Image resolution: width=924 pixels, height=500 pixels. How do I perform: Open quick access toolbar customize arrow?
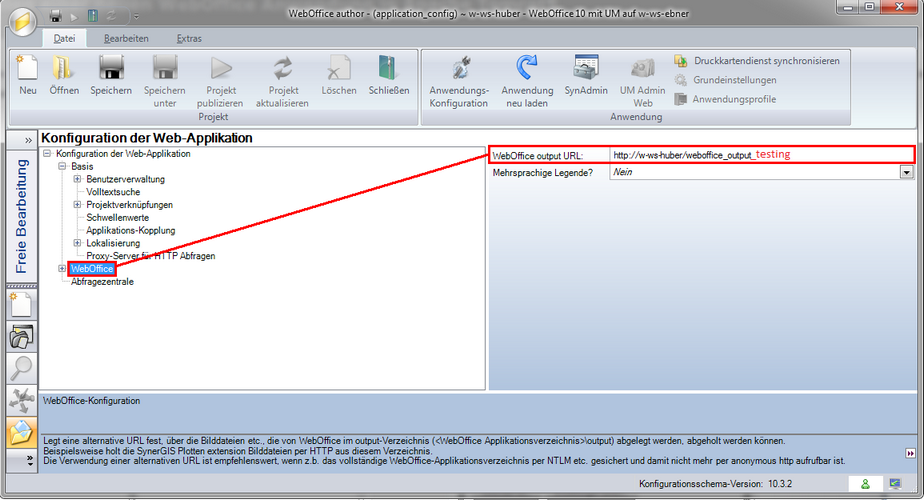tap(137, 17)
